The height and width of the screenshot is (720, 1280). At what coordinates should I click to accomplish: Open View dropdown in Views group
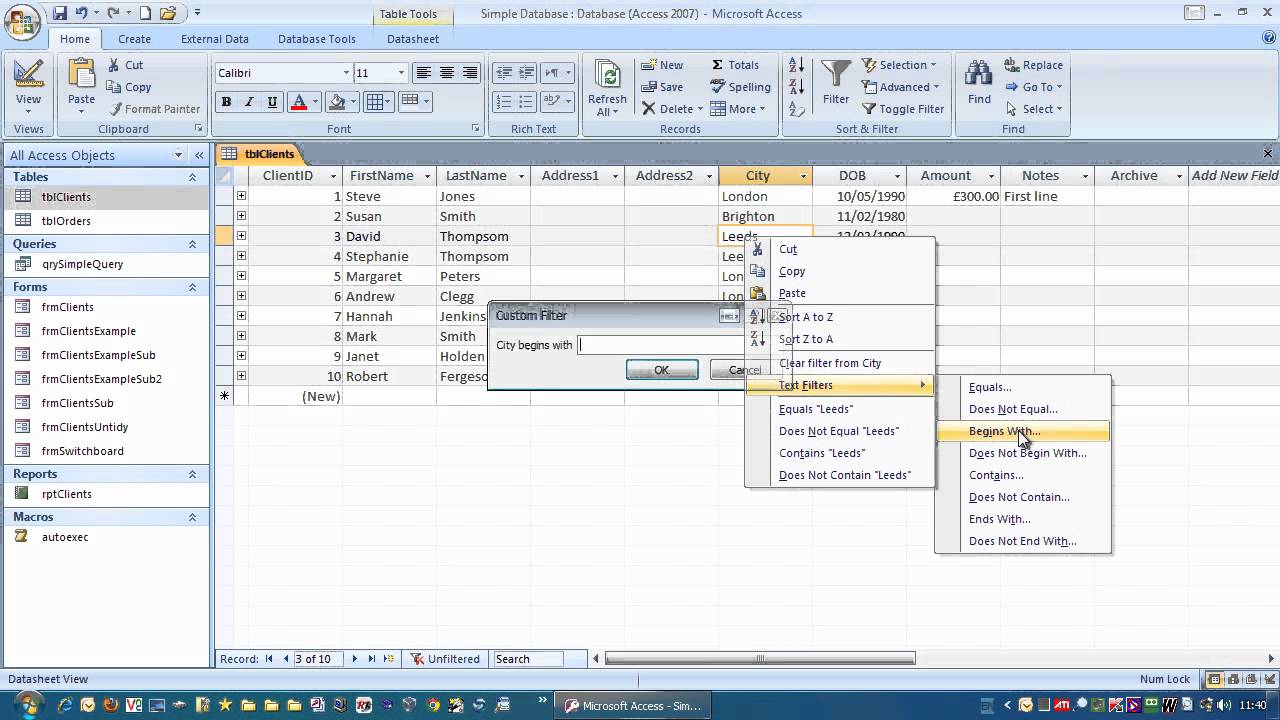point(28,106)
